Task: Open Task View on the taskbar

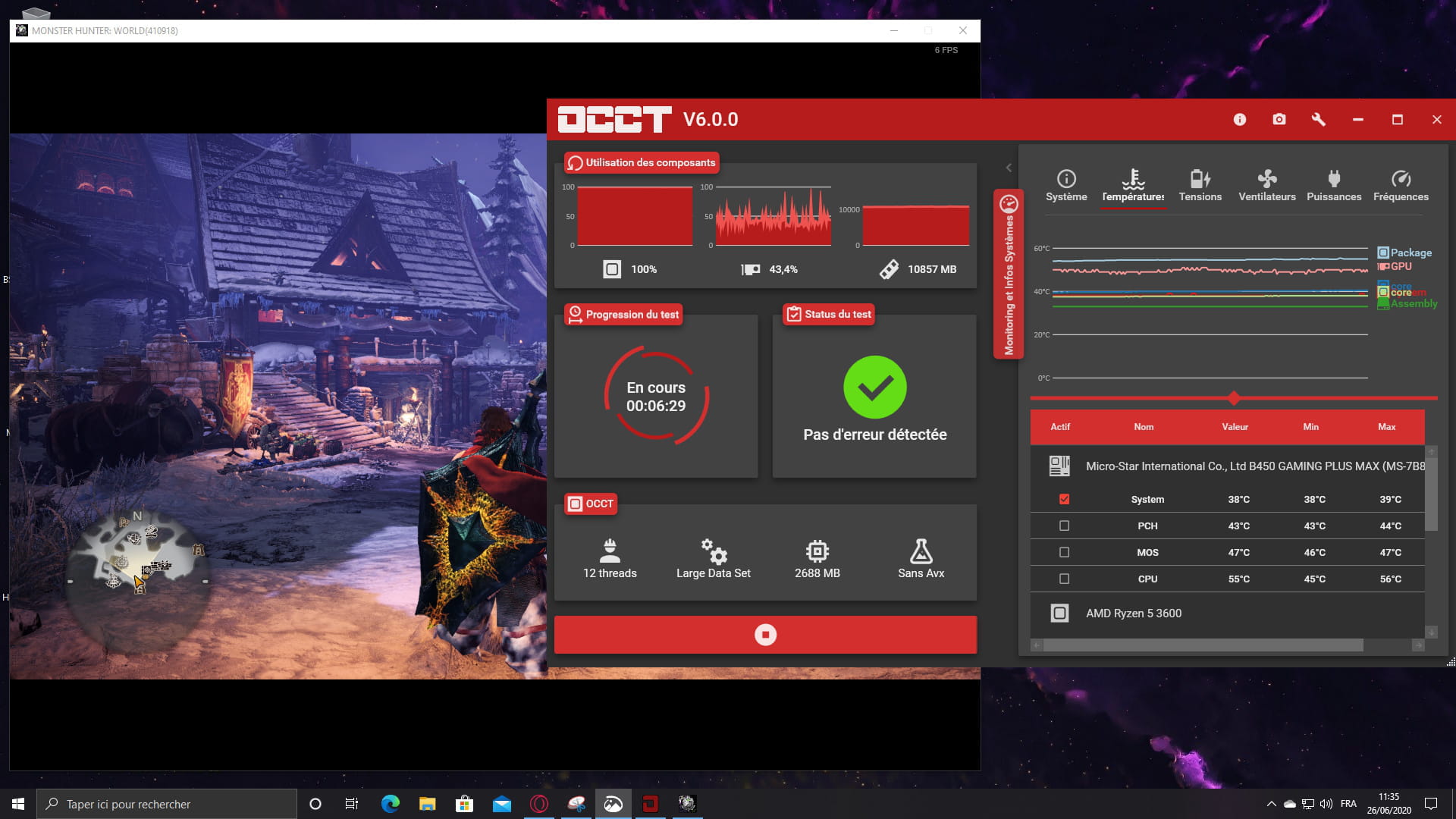Action: click(352, 804)
